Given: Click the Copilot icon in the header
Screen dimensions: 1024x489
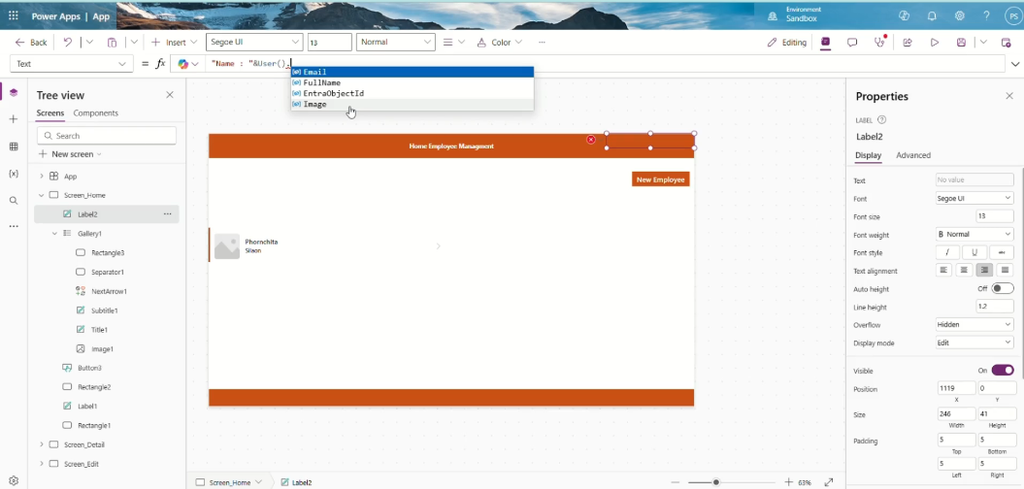Looking at the screenshot, I should click(904, 16).
